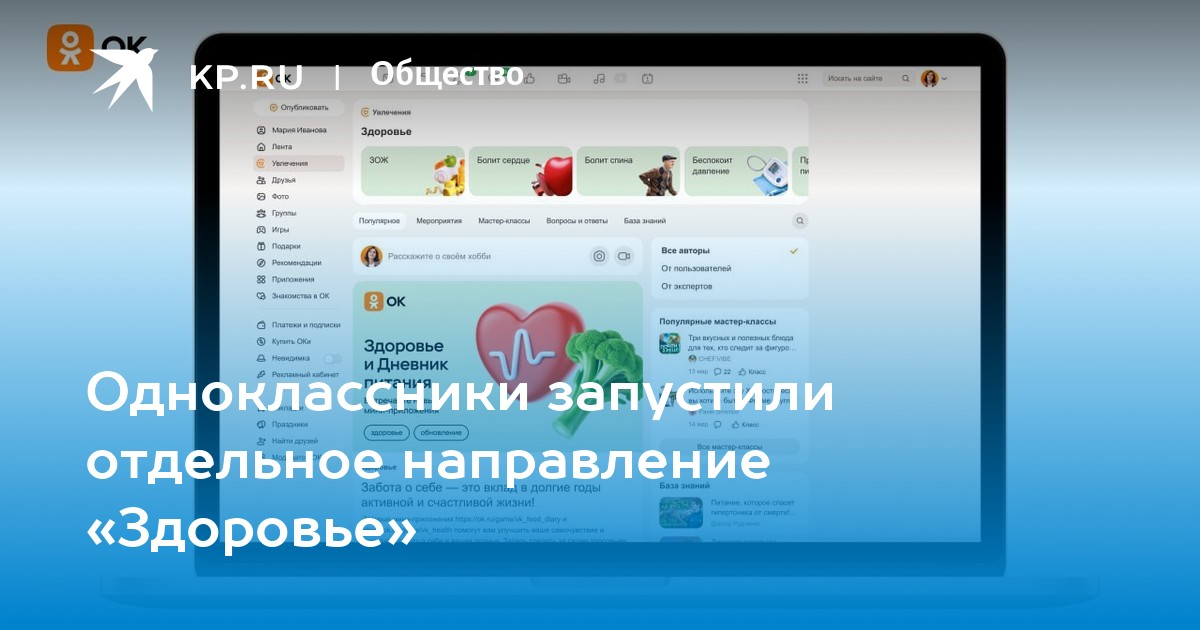Screen dimensions: 1200x630
Task: Click the Опубликовать button
Action: click(x=298, y=107)
